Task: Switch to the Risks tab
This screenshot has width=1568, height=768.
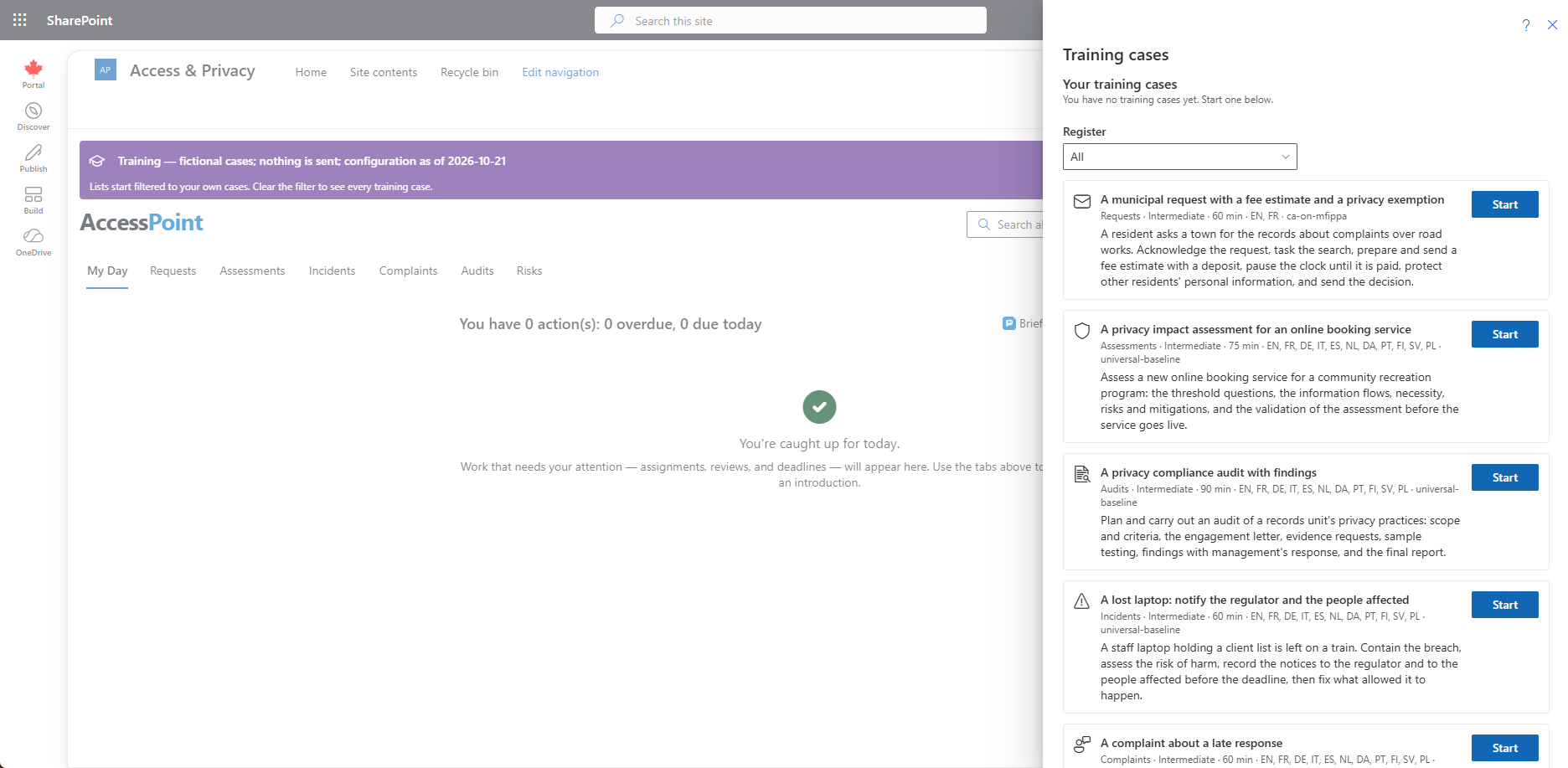Action: click(x=529, y=271)
